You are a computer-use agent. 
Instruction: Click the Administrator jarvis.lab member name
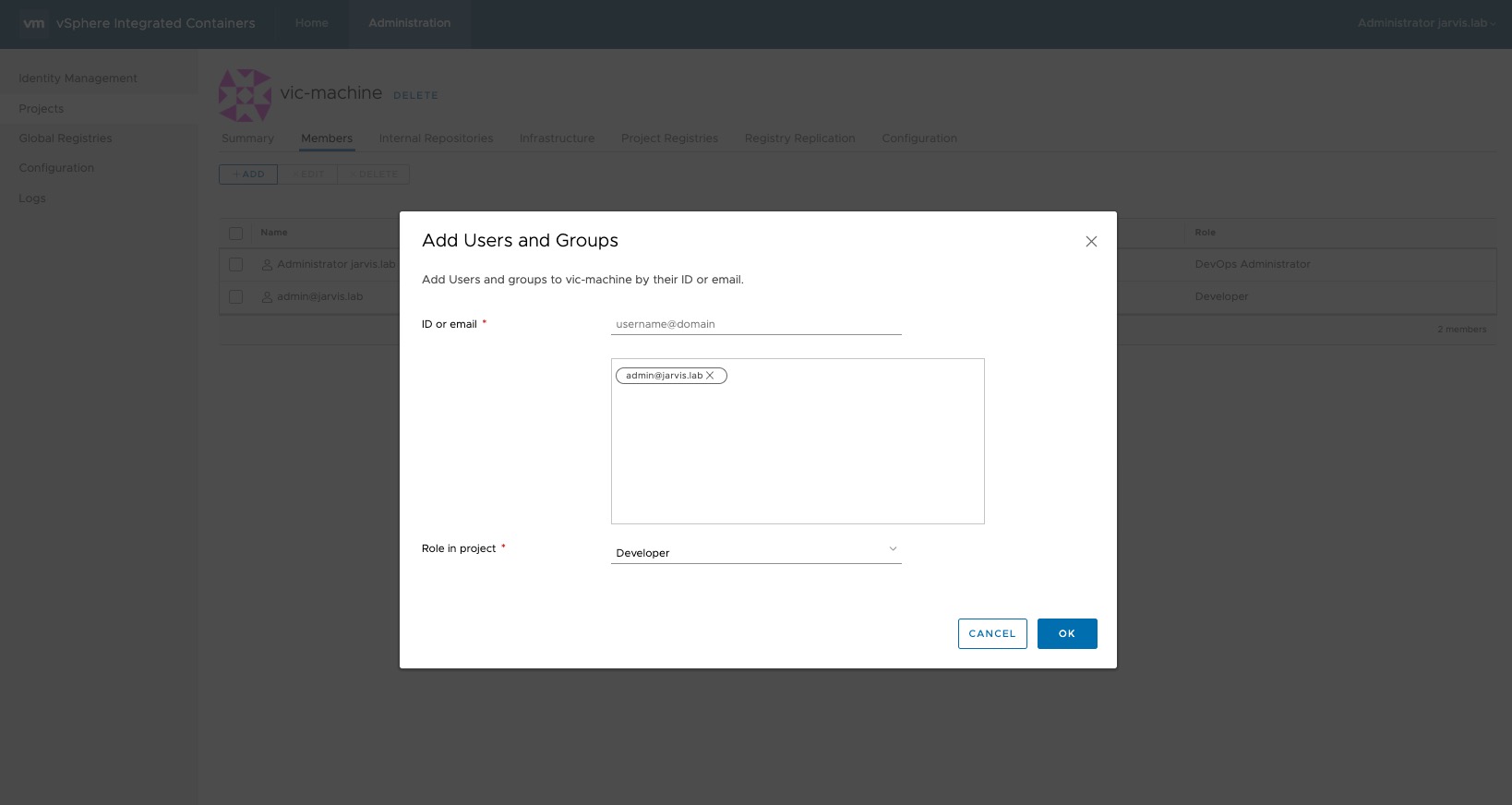pos(336,264)
